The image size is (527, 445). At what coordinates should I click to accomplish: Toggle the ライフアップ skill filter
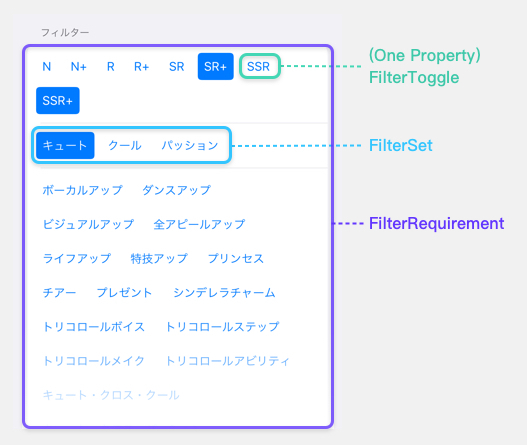(x=77, y=258)
